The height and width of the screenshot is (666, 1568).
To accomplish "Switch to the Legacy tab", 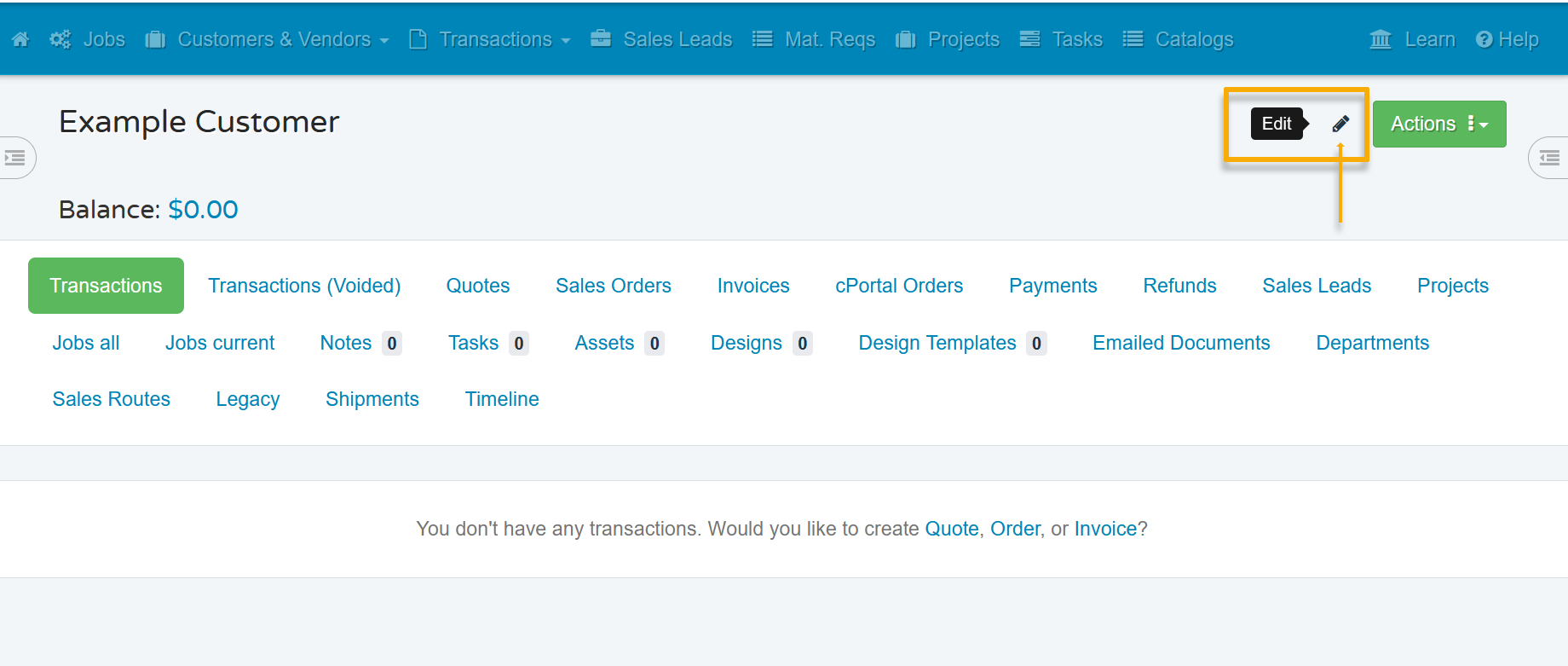I will [x=248, y=399].
